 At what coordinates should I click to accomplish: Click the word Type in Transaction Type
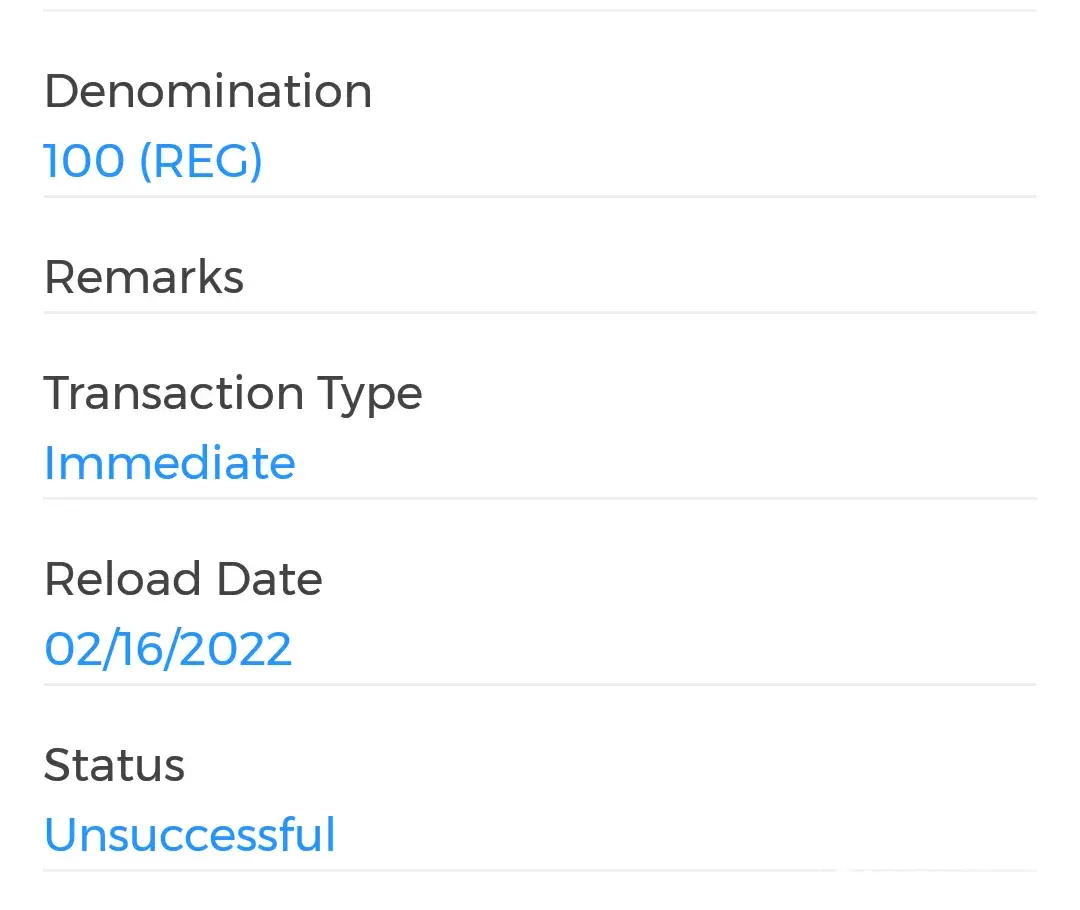pyautogui.click(x=370, y=393)
